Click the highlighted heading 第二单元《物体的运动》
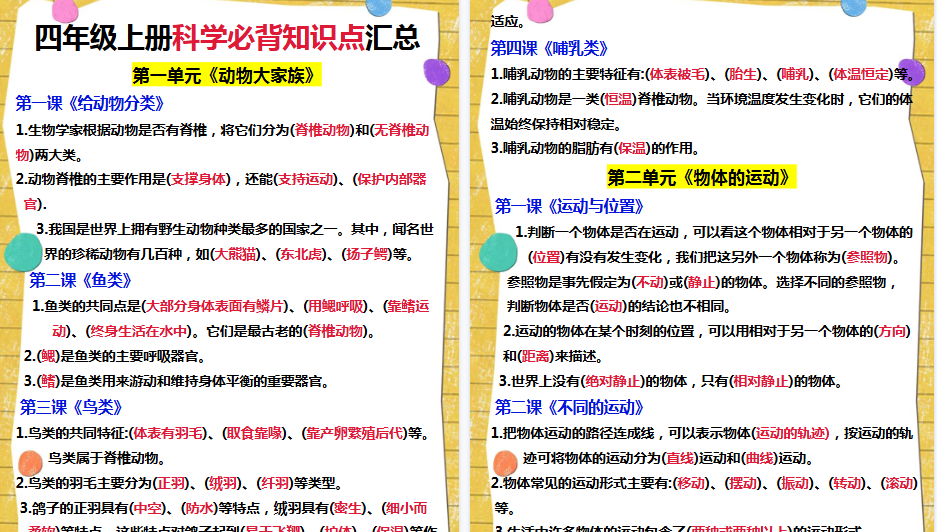Image resolution: width=937 pixels, height=532 pixels. (x=702, y=178)
